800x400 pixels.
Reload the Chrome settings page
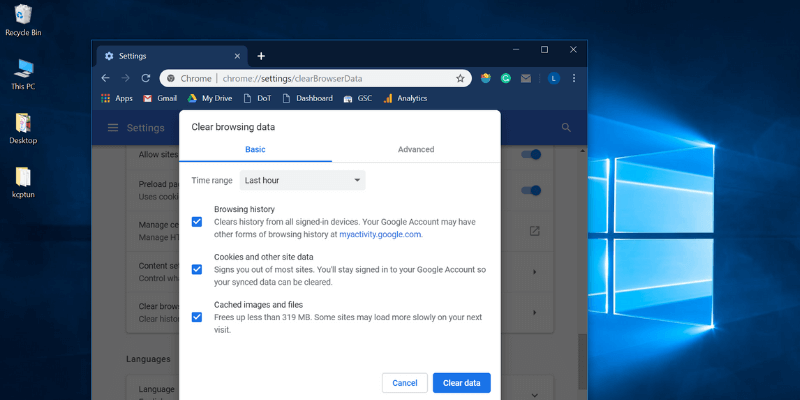point(145,78)
